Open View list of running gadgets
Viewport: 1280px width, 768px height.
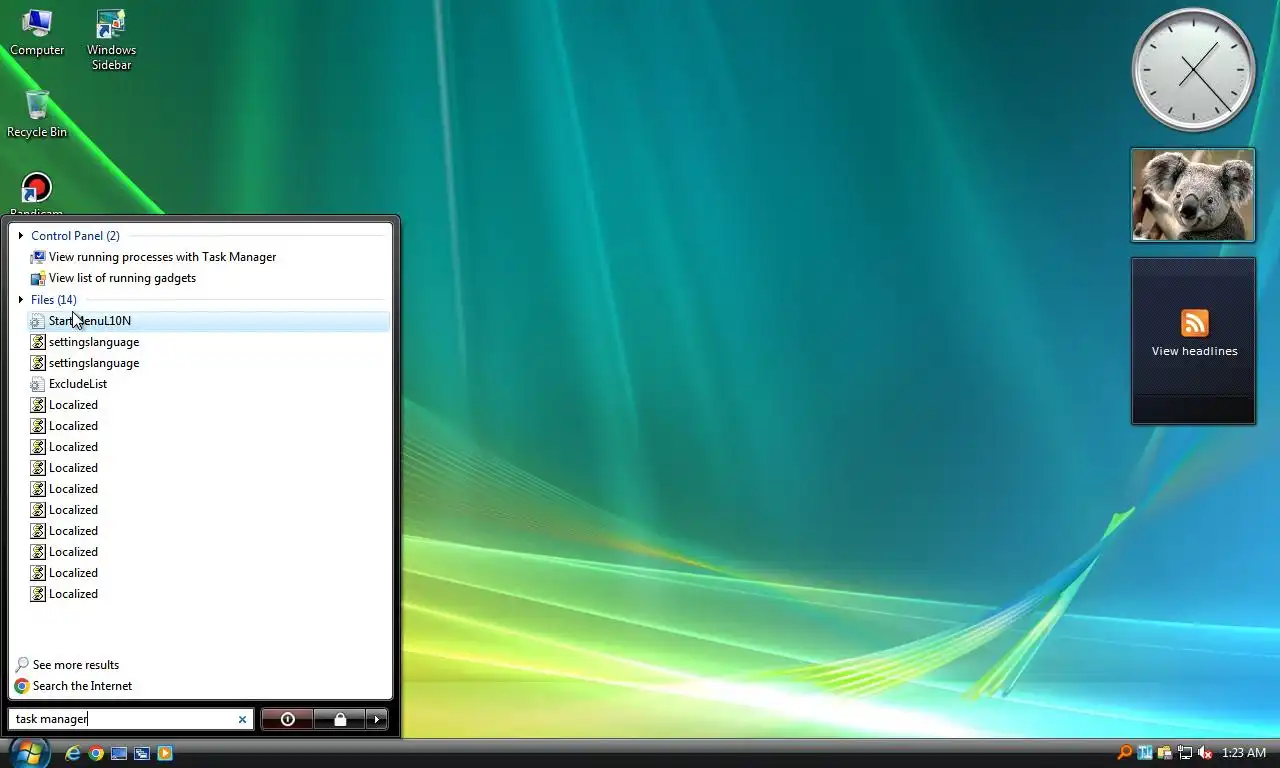pyautogui.click(x=208, y=278)
